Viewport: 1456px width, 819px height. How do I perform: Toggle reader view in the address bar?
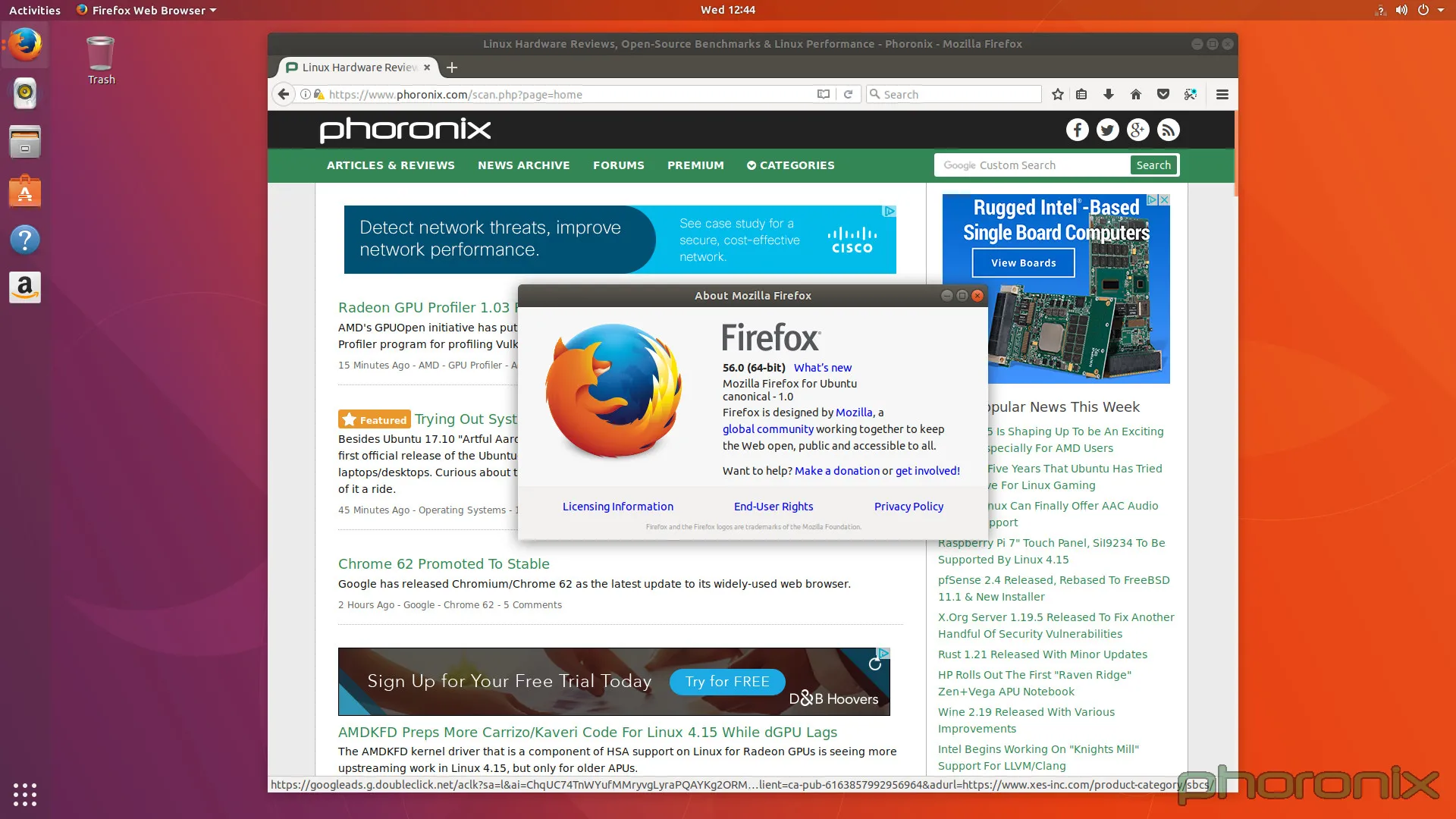[x=823, y=94]
